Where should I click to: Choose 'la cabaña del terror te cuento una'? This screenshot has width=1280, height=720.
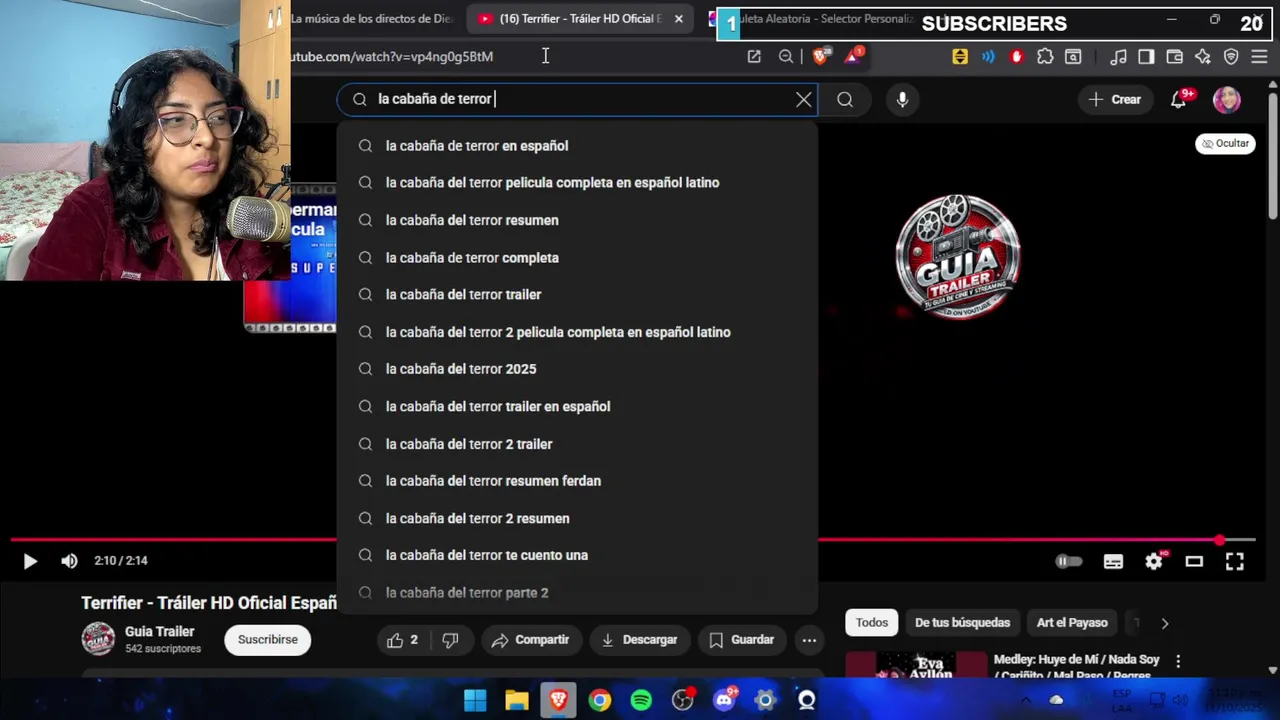coord(577,555)
